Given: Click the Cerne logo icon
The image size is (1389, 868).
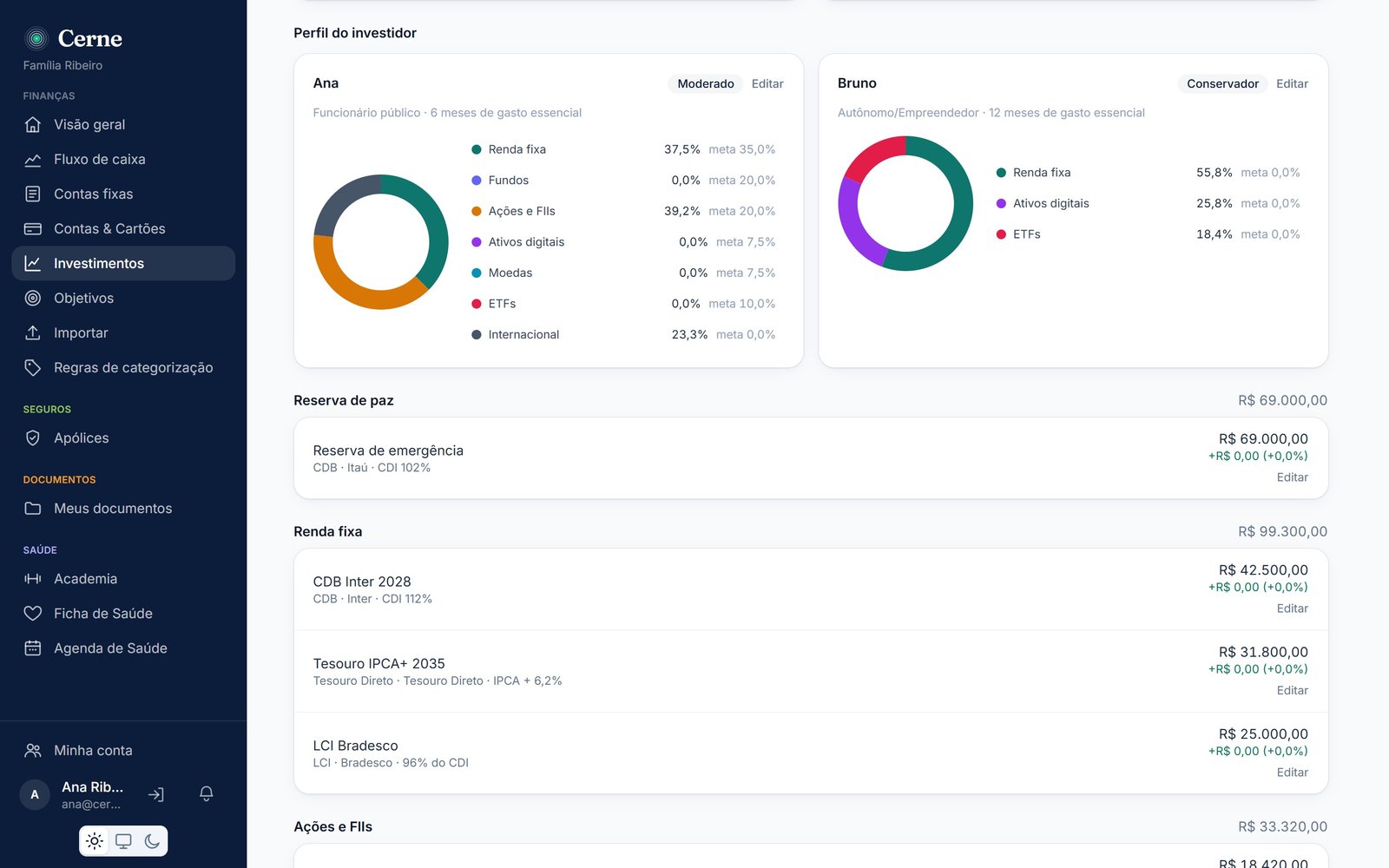Looking at the screenshot, I should pos(36,38).
